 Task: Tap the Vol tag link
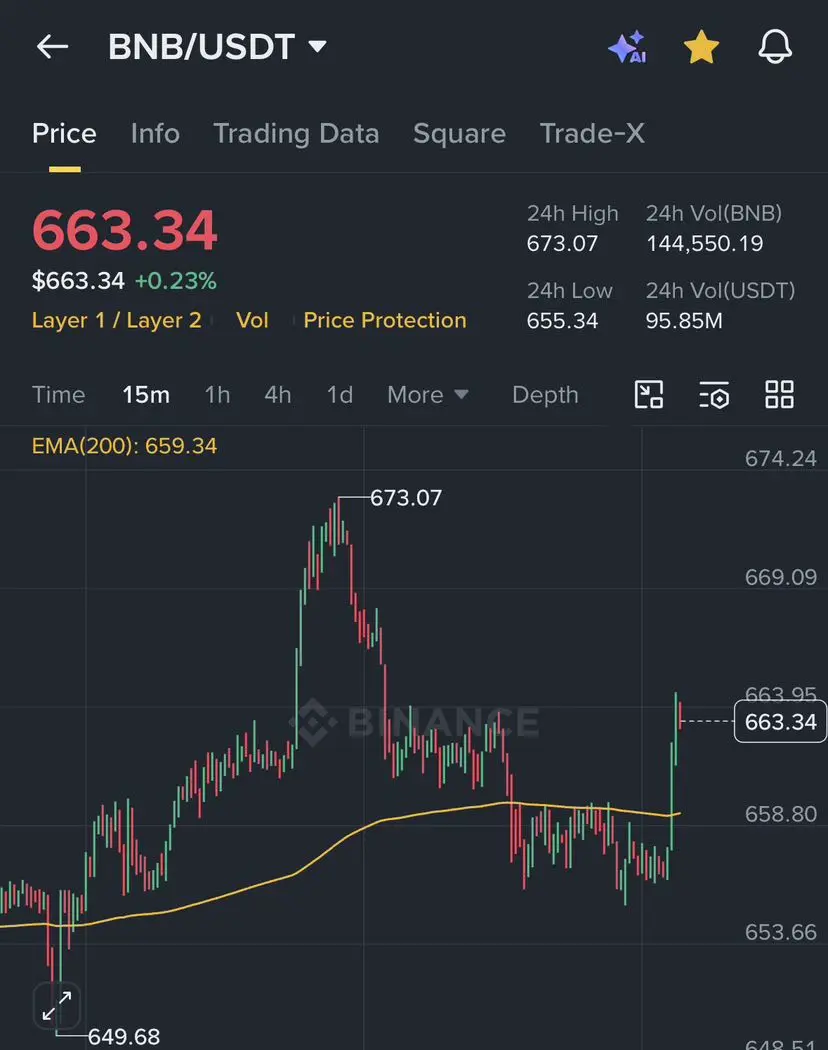(252, 320)
